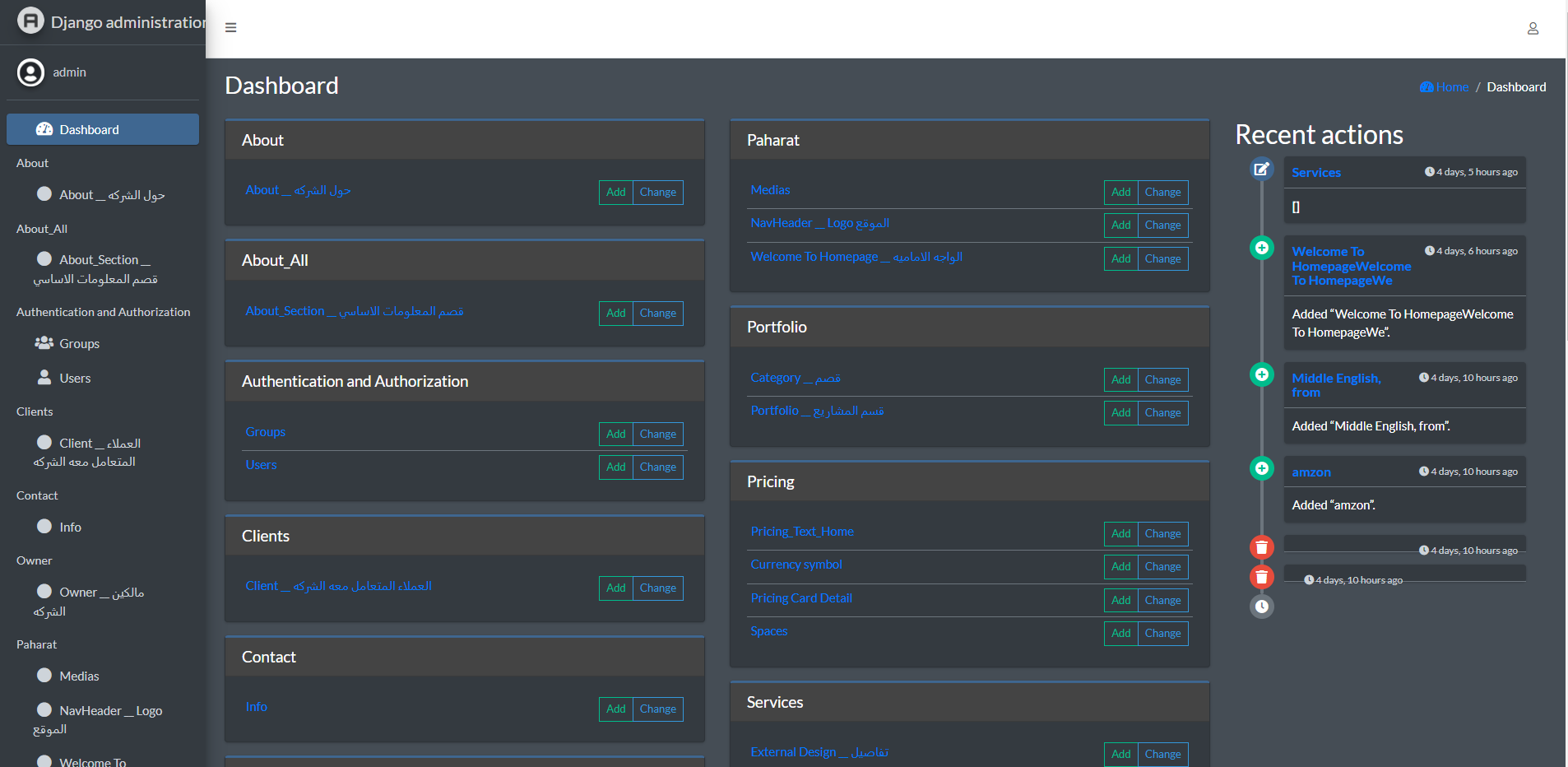Click Add button for External Design row
Image resolution: width=1568 pixels, height=767 pixels.
pos(1120,754)
